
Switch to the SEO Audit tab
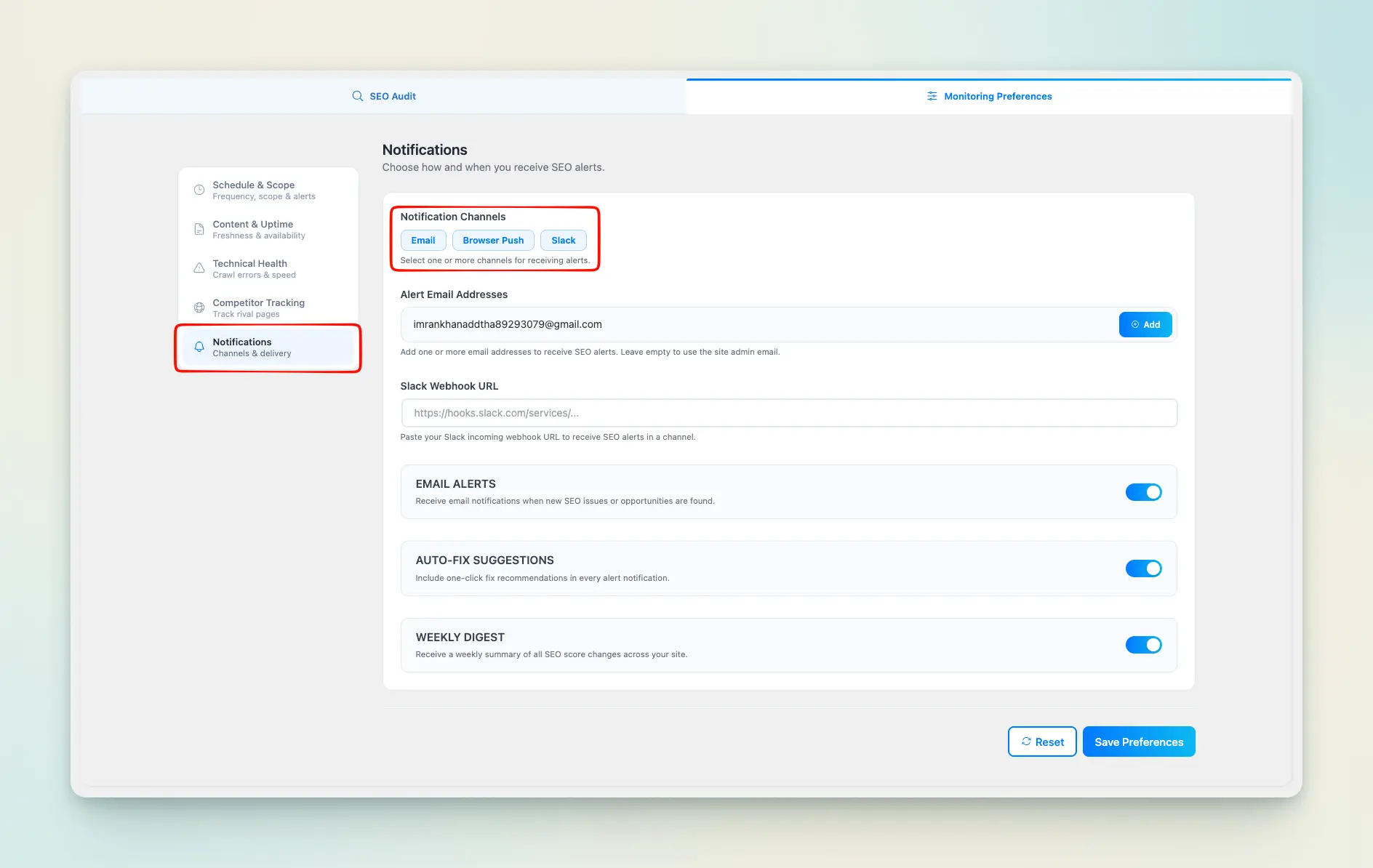click(384, 96)
